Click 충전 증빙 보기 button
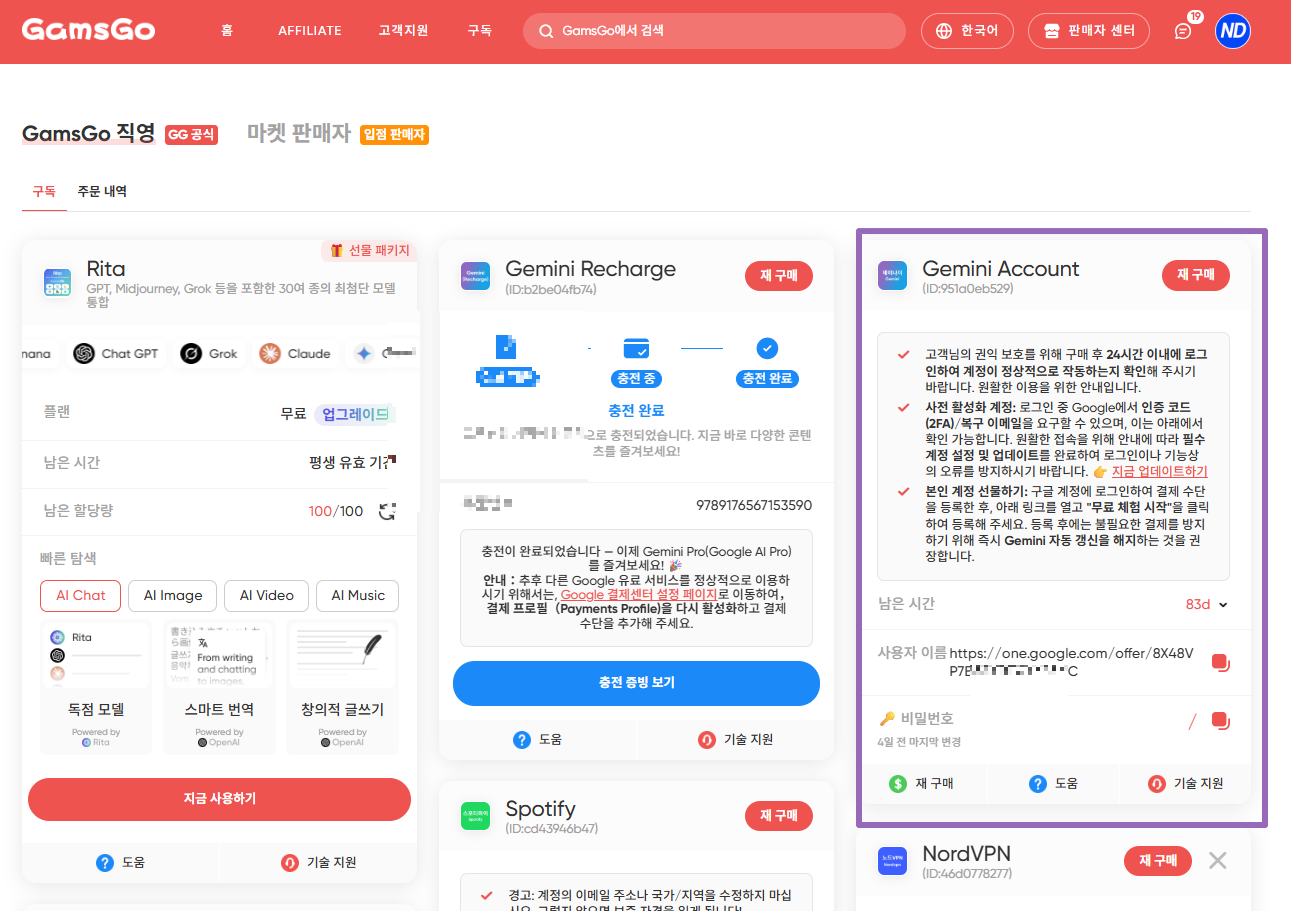 point(636,683)
